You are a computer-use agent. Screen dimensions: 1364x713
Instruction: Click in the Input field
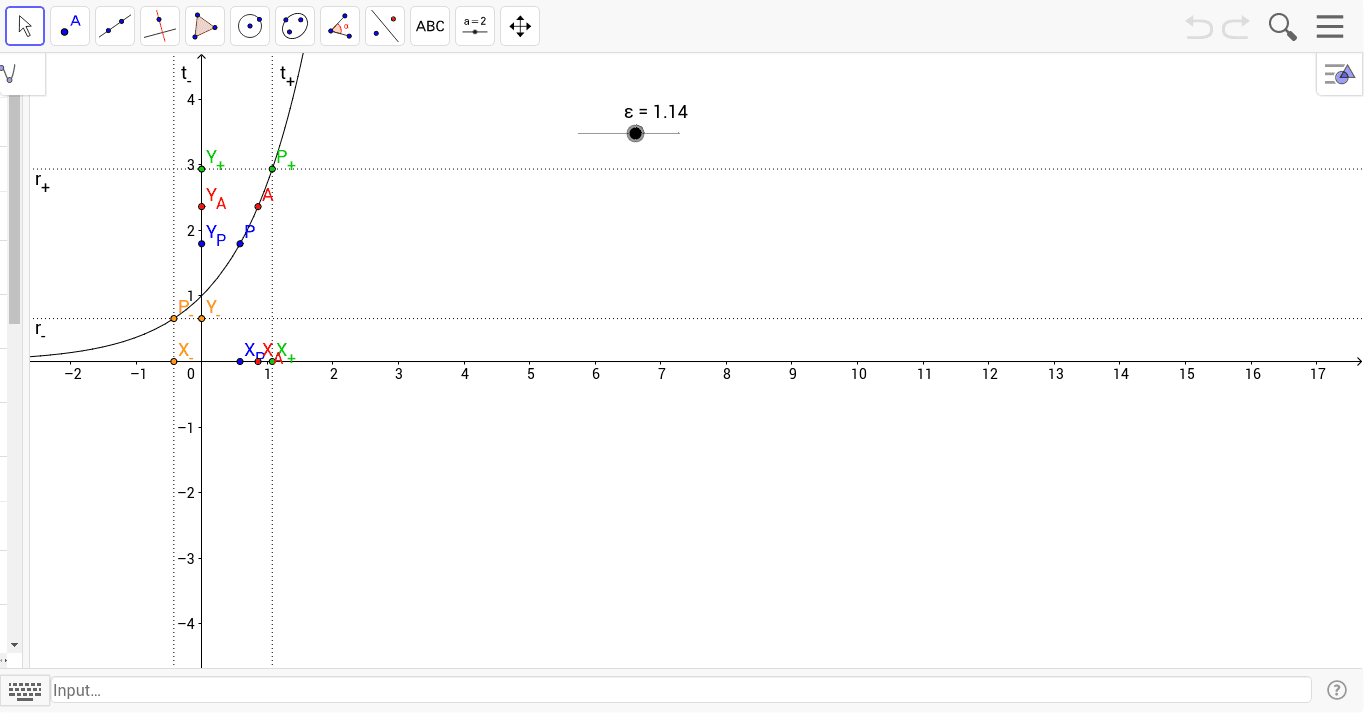point(680,690)
